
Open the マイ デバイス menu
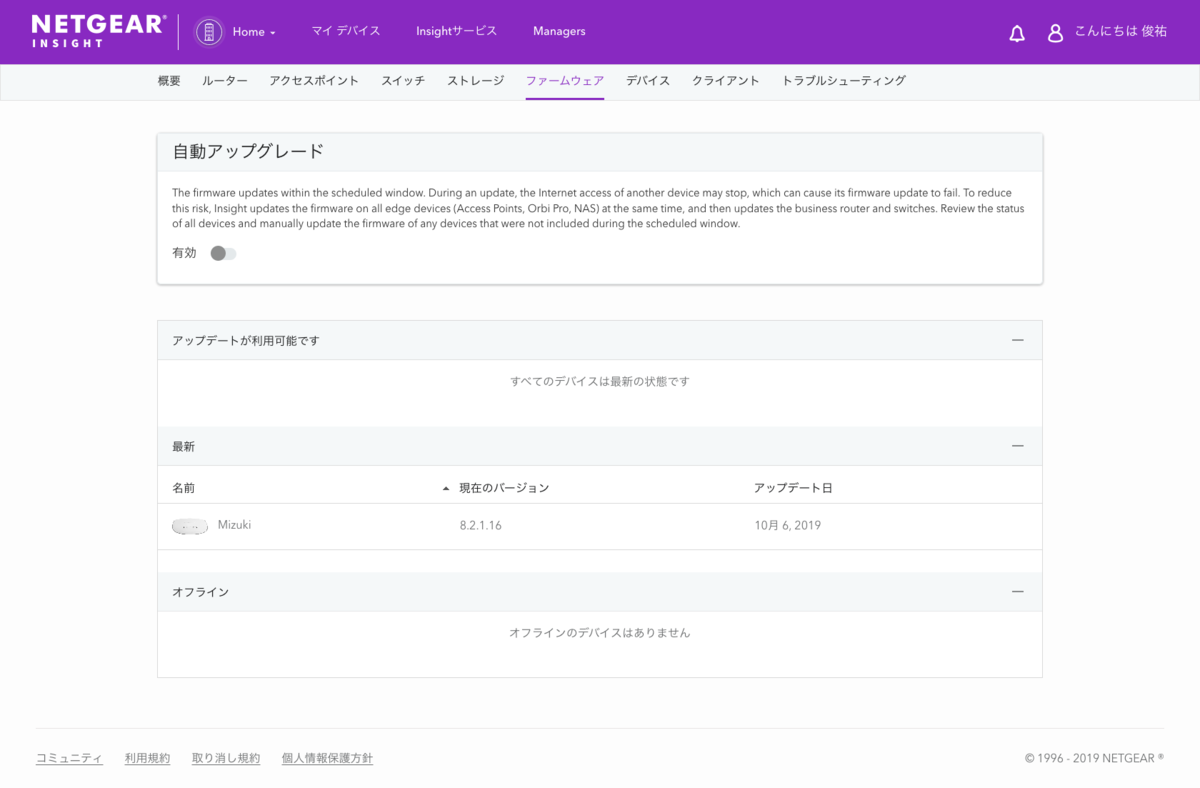point(346,31)
